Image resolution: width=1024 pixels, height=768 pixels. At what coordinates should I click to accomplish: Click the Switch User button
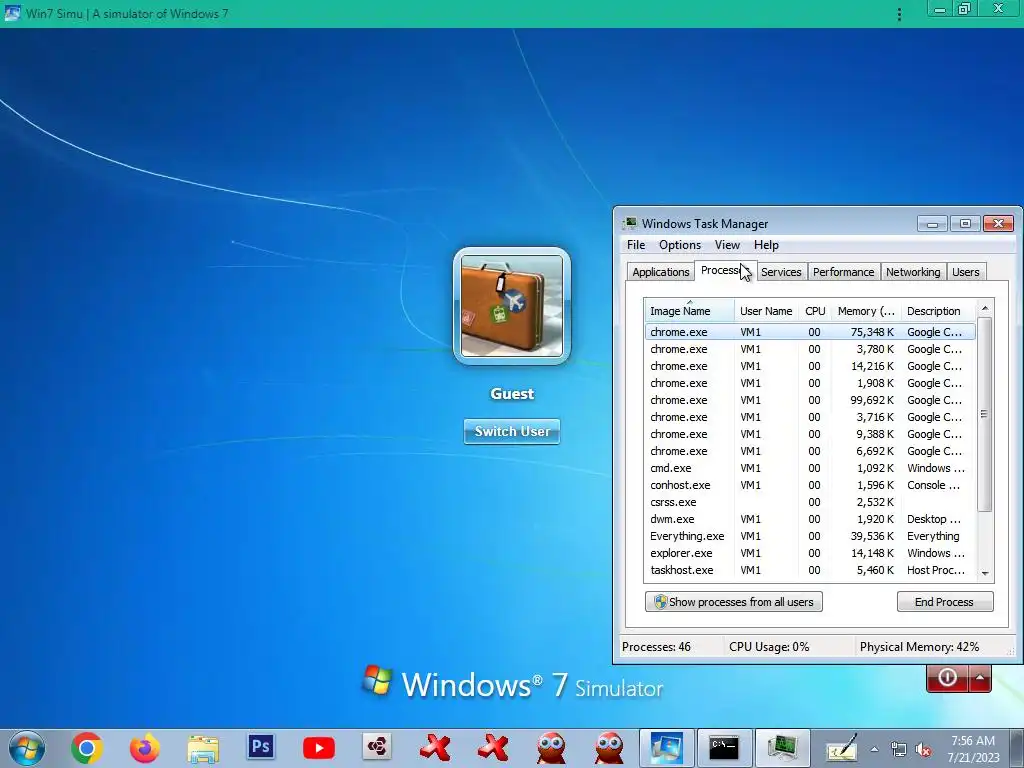pos(512,431)
